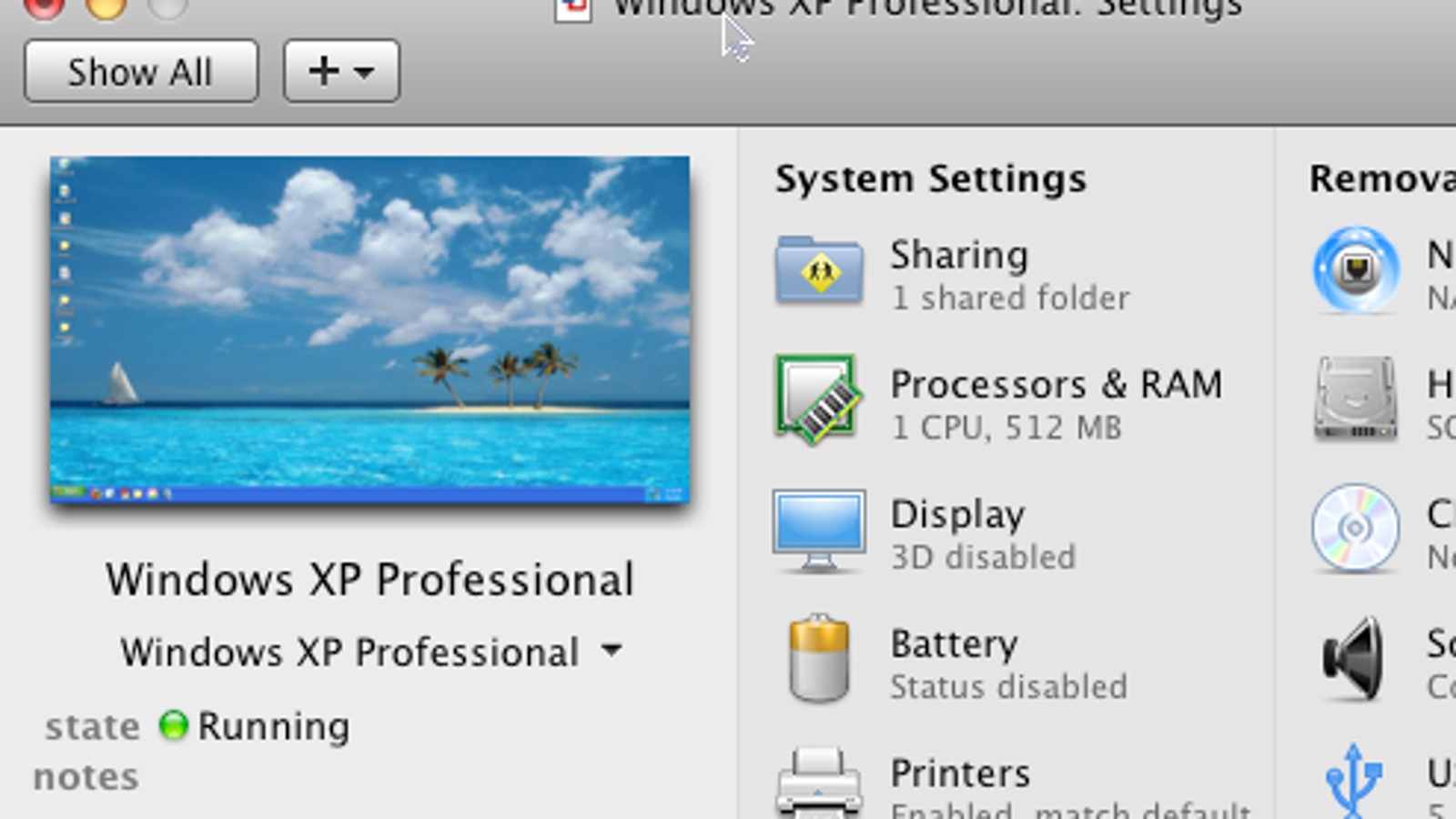Open the Hard Disk drive icon
The image size is (1456, 819).
1356,399
